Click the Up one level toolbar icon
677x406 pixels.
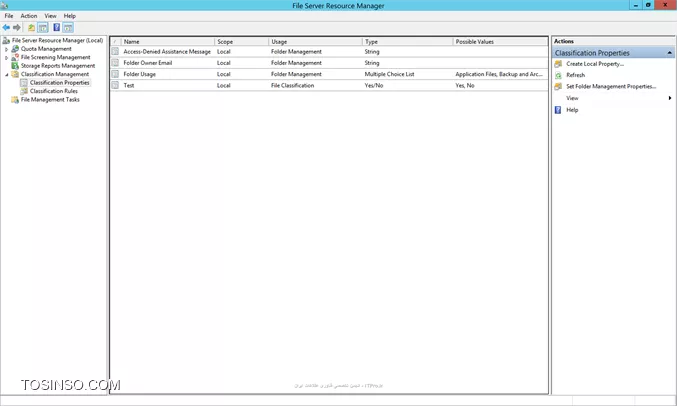(x=32, y=28)
